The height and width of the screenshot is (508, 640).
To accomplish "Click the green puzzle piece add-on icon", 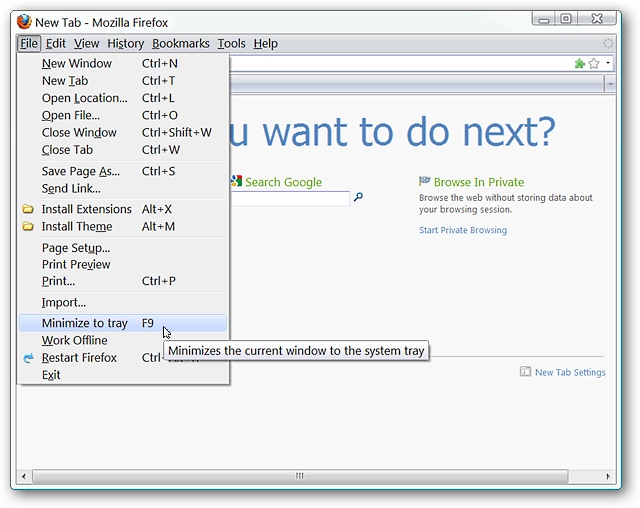I will pyautogui.click(x=579, y=63).
